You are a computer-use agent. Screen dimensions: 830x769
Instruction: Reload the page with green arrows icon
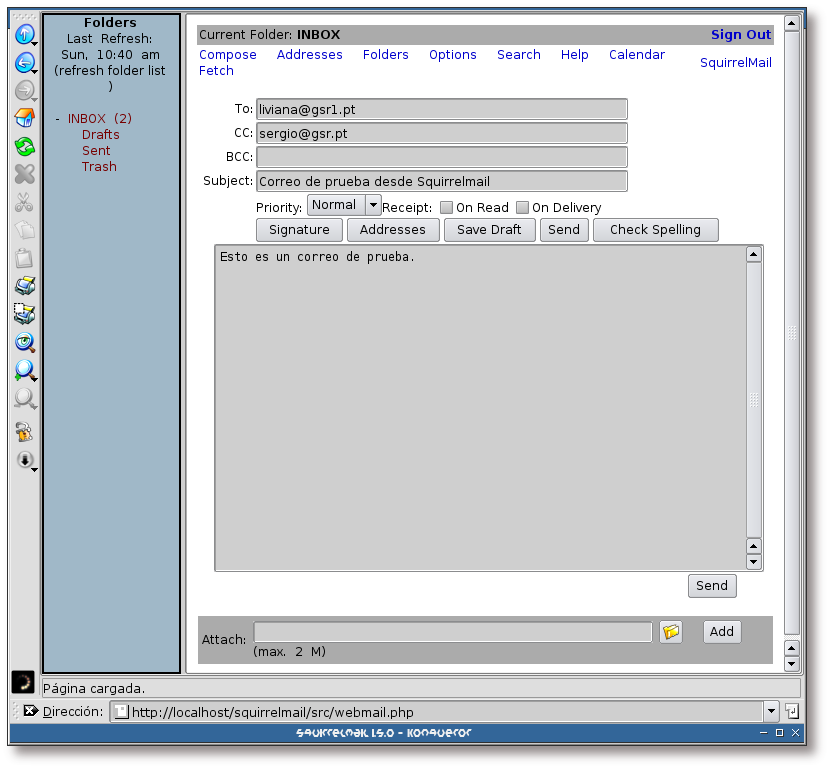[24, 147]
